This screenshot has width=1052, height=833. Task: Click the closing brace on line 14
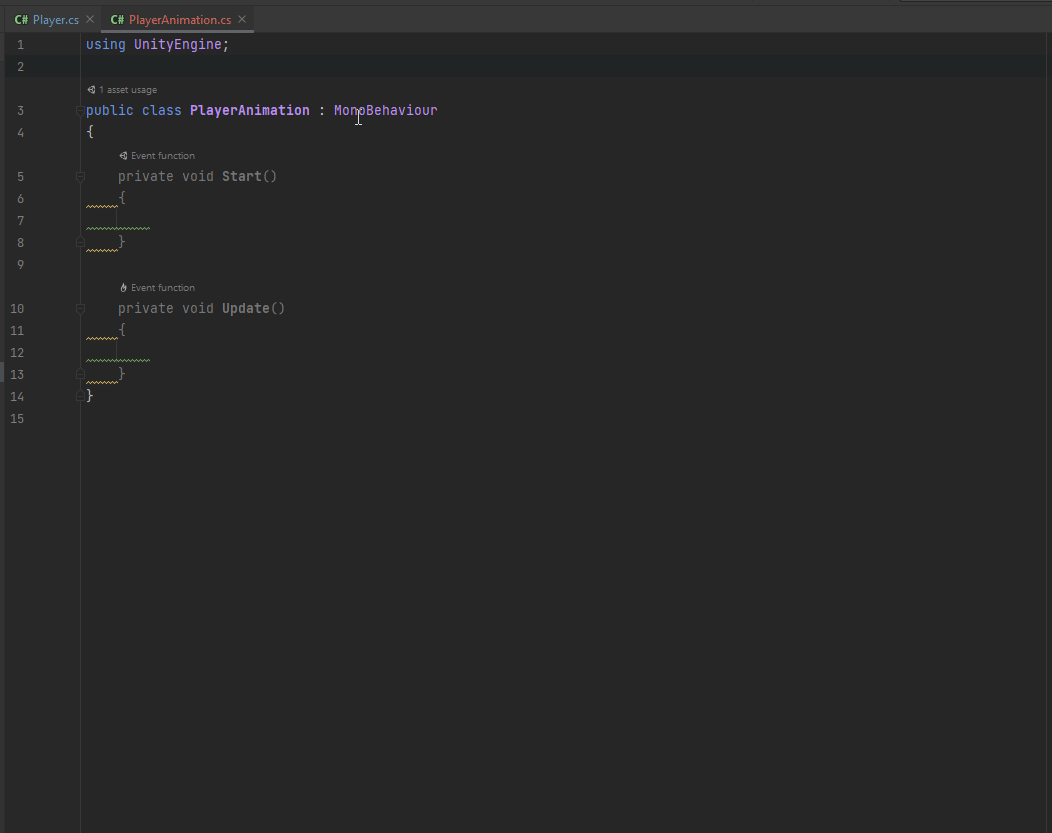(x=90, y=396)
